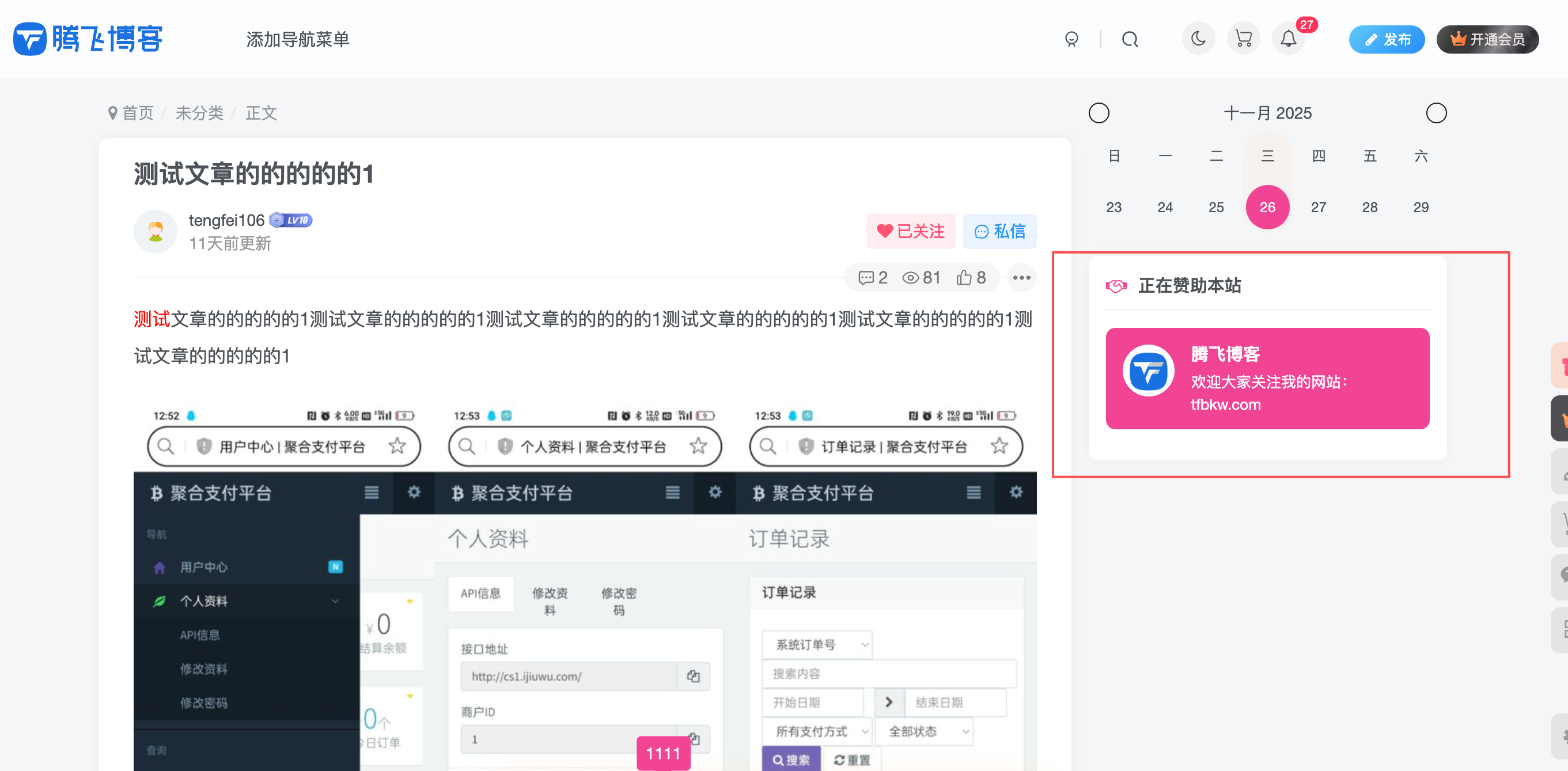Toggle dark mode with the moon icon

1198,39
